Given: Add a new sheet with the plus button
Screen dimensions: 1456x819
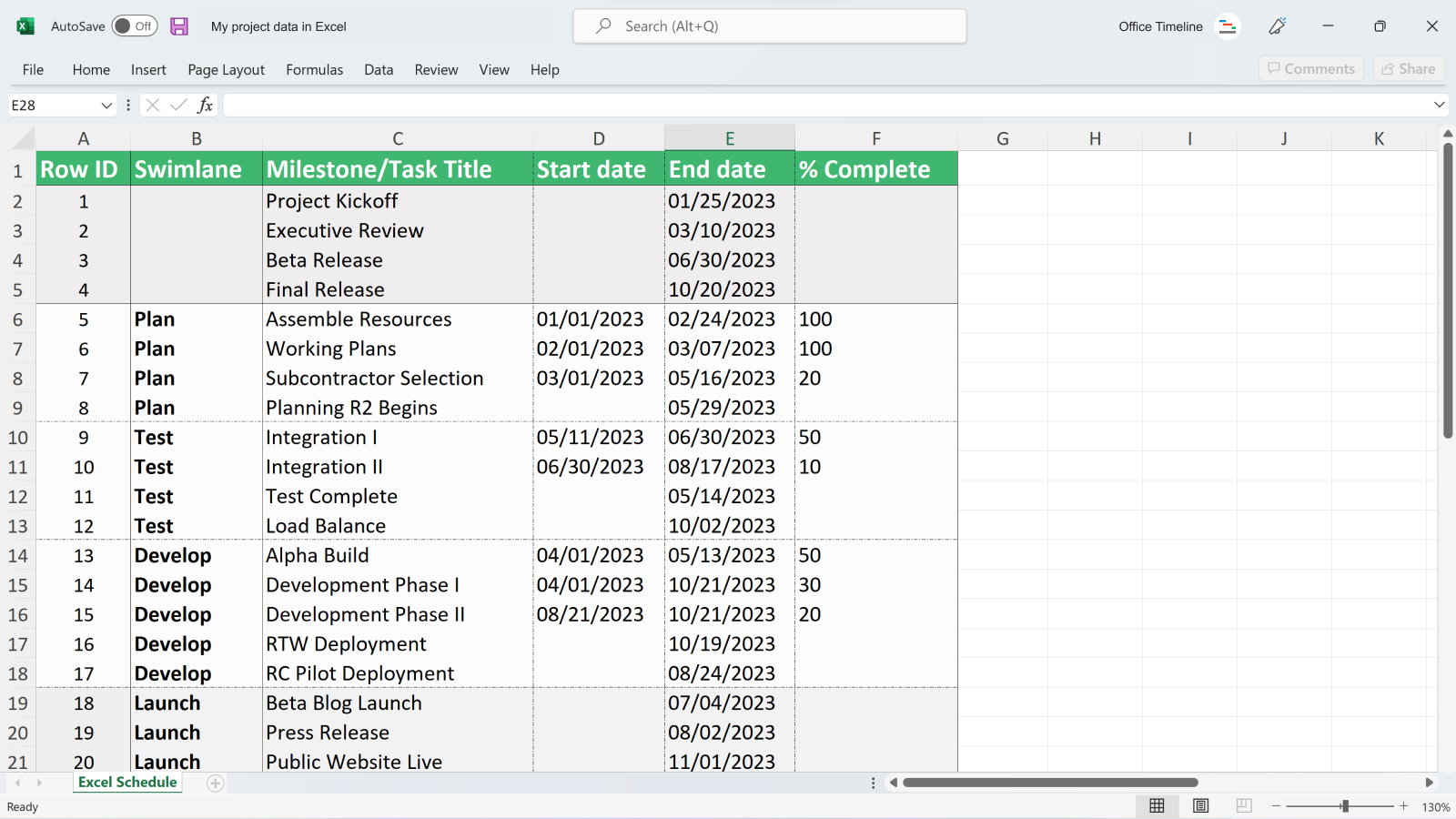Looking at the screenshot, I should click(215, 782).
